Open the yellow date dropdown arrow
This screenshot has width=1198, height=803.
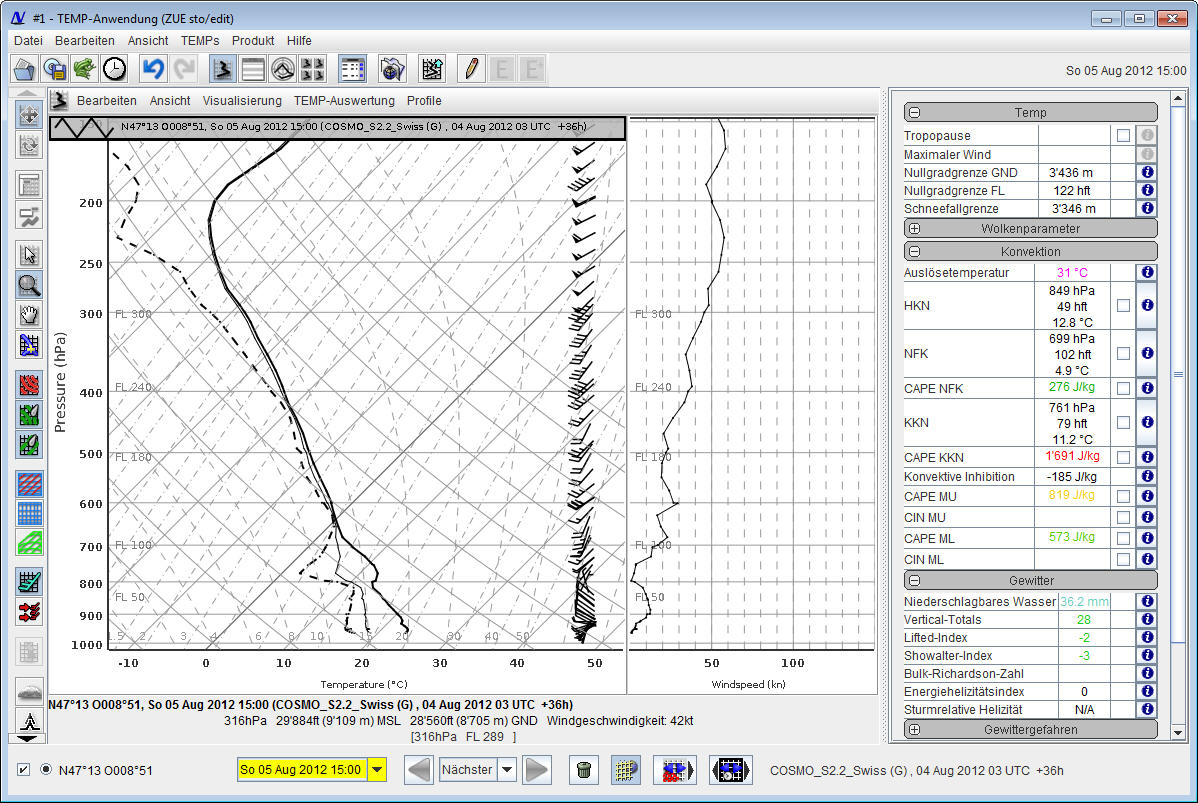[377, 770]
